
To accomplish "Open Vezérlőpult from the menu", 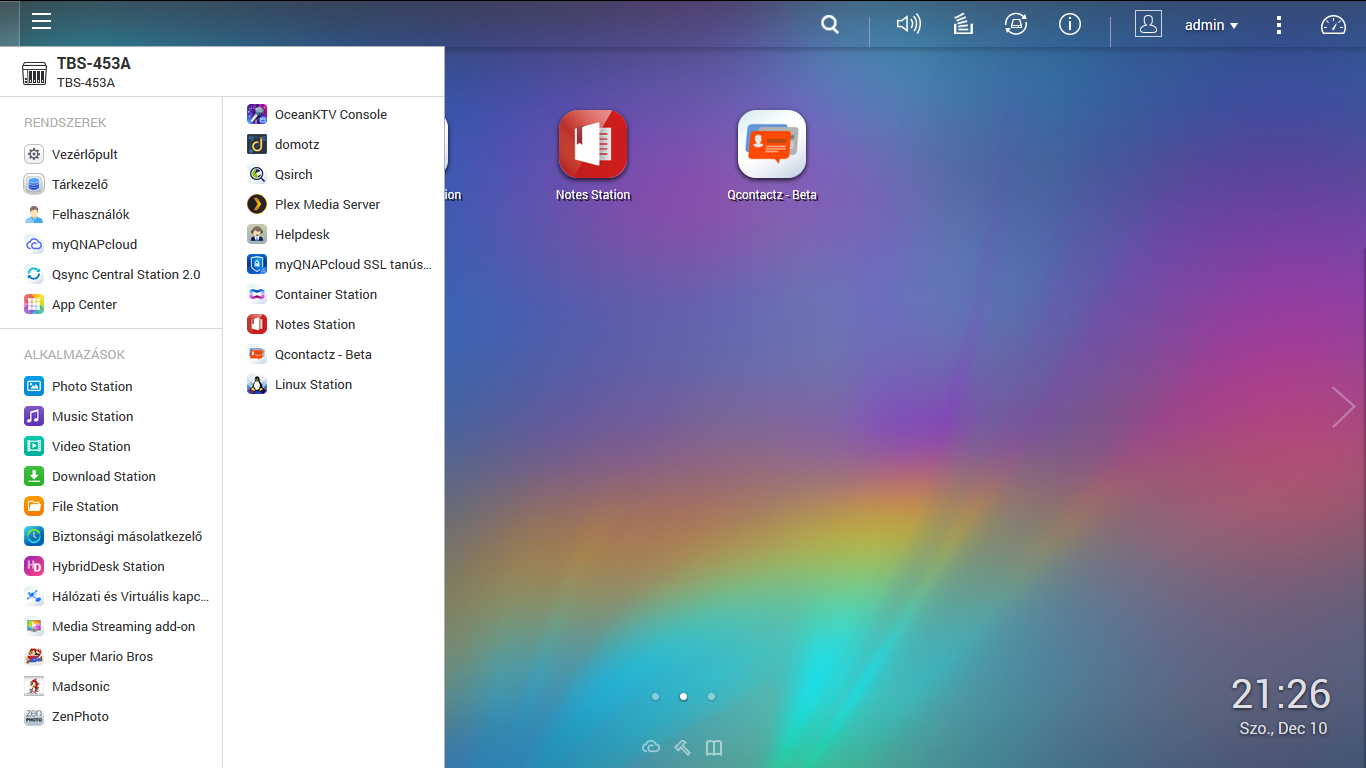I will 85,154.
